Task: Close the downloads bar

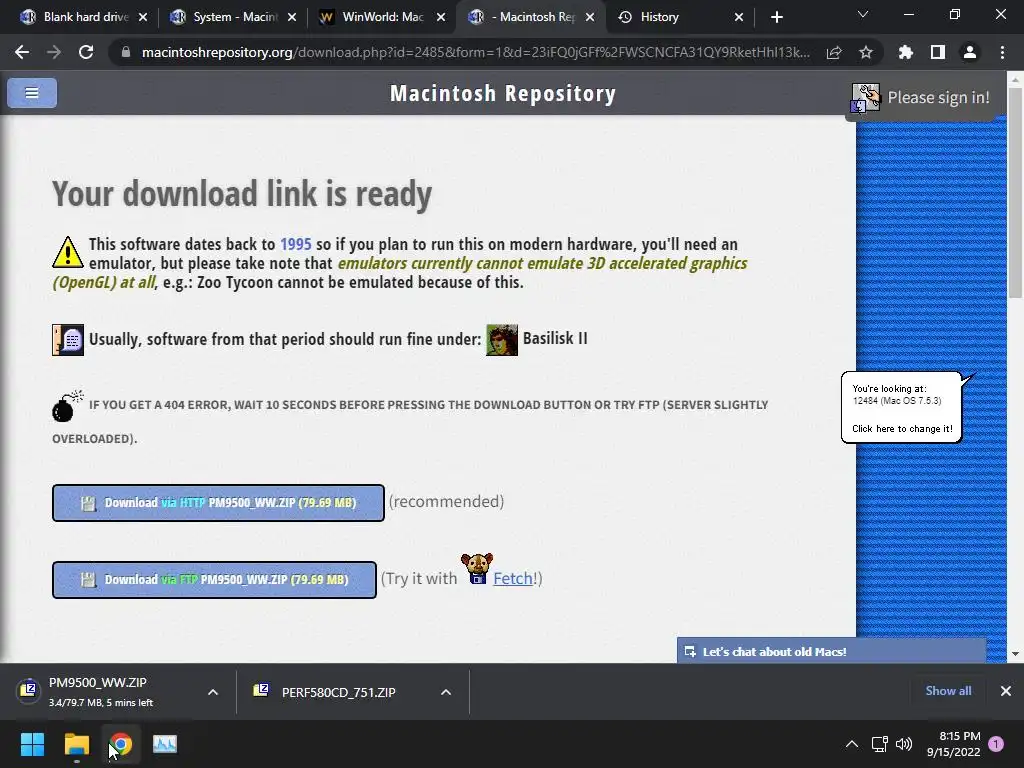Action: coord(1006,691)
